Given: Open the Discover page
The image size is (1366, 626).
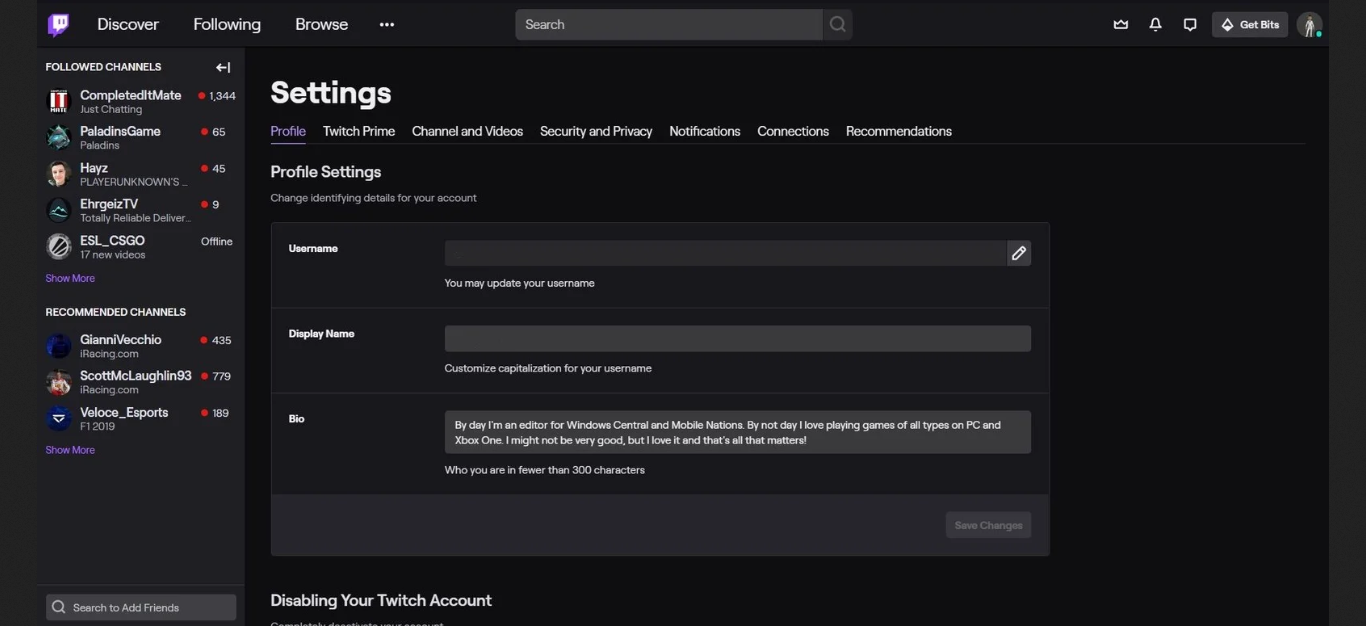Looking at the screenshot, I should 128,24.
